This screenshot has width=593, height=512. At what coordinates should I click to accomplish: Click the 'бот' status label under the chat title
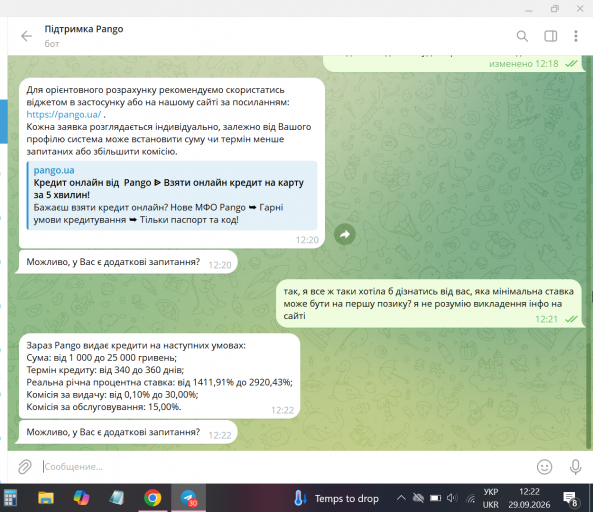pyautogui.click(x=52, y=44)
